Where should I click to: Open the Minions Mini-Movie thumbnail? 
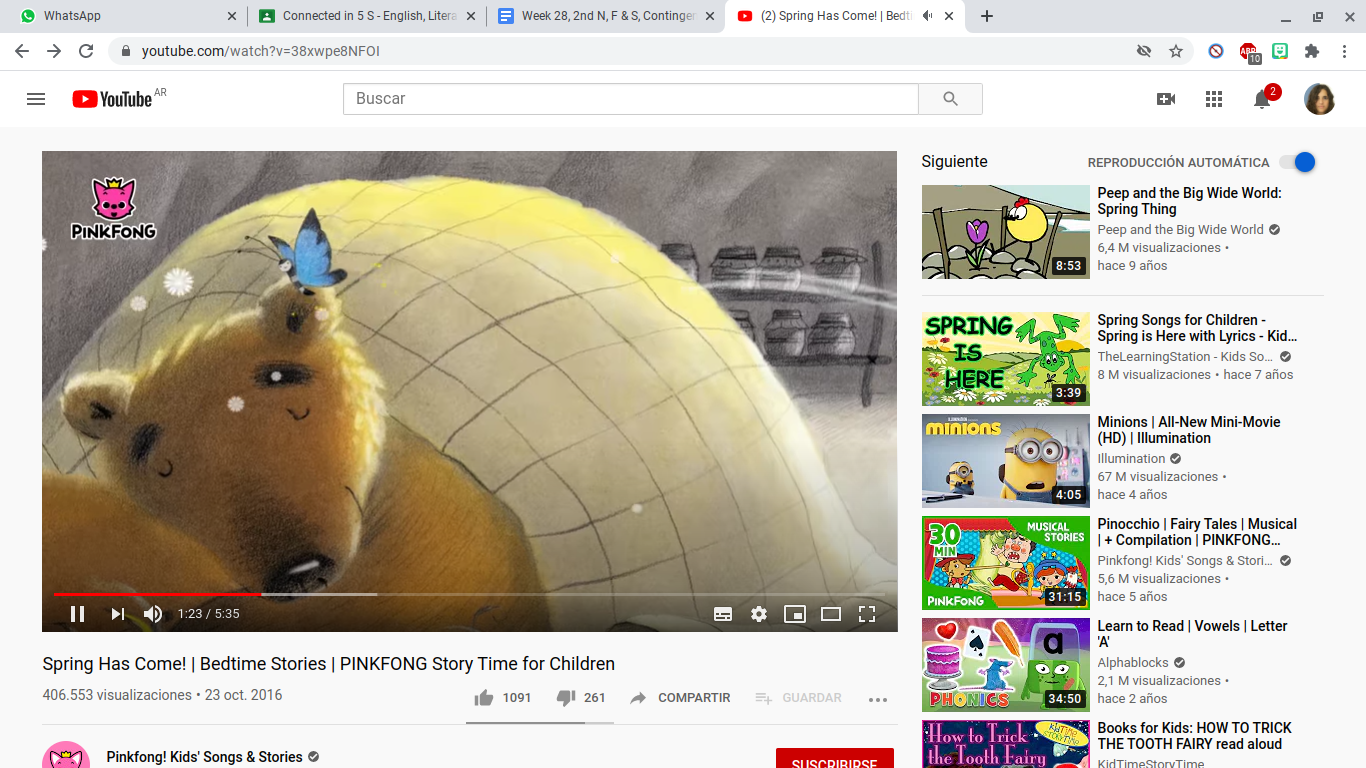1006,461
